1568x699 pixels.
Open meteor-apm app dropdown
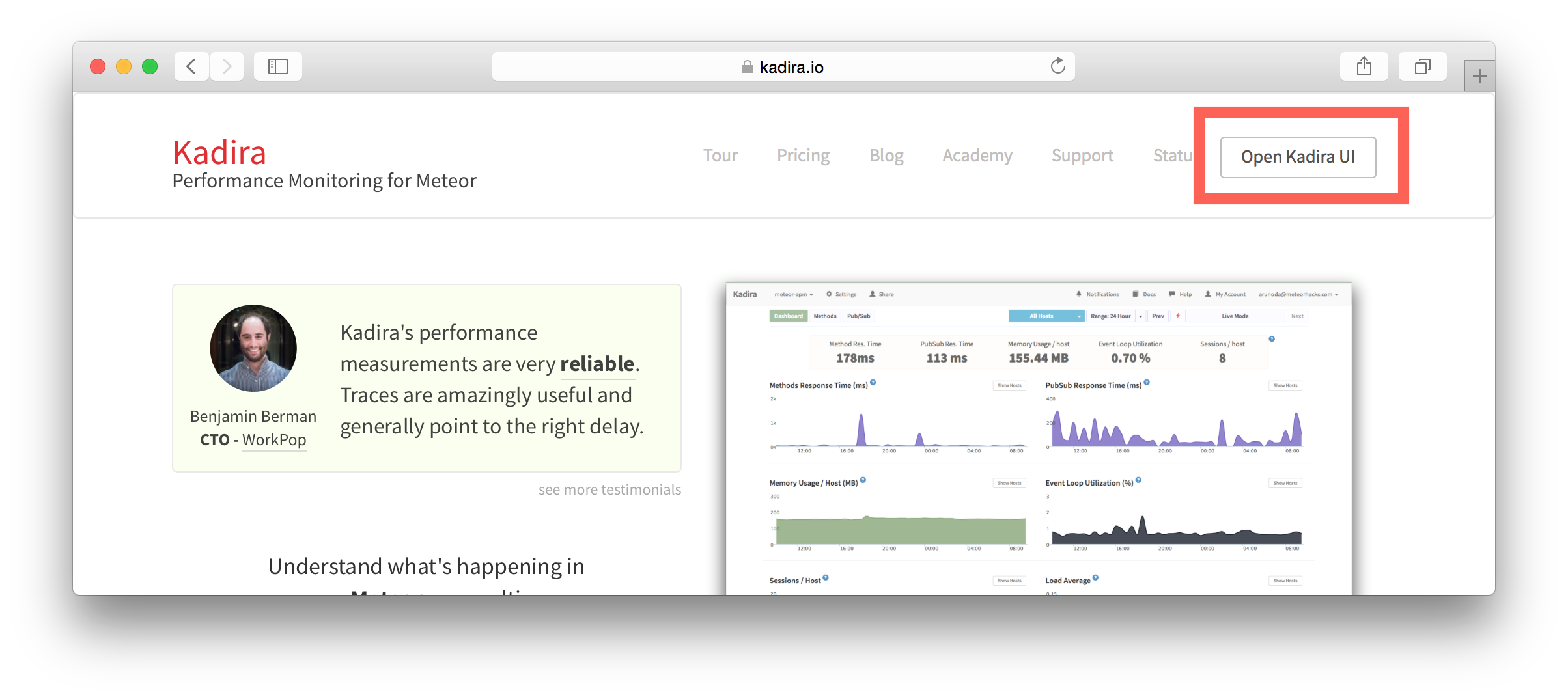pyautogui.click(x=793, y=294)
